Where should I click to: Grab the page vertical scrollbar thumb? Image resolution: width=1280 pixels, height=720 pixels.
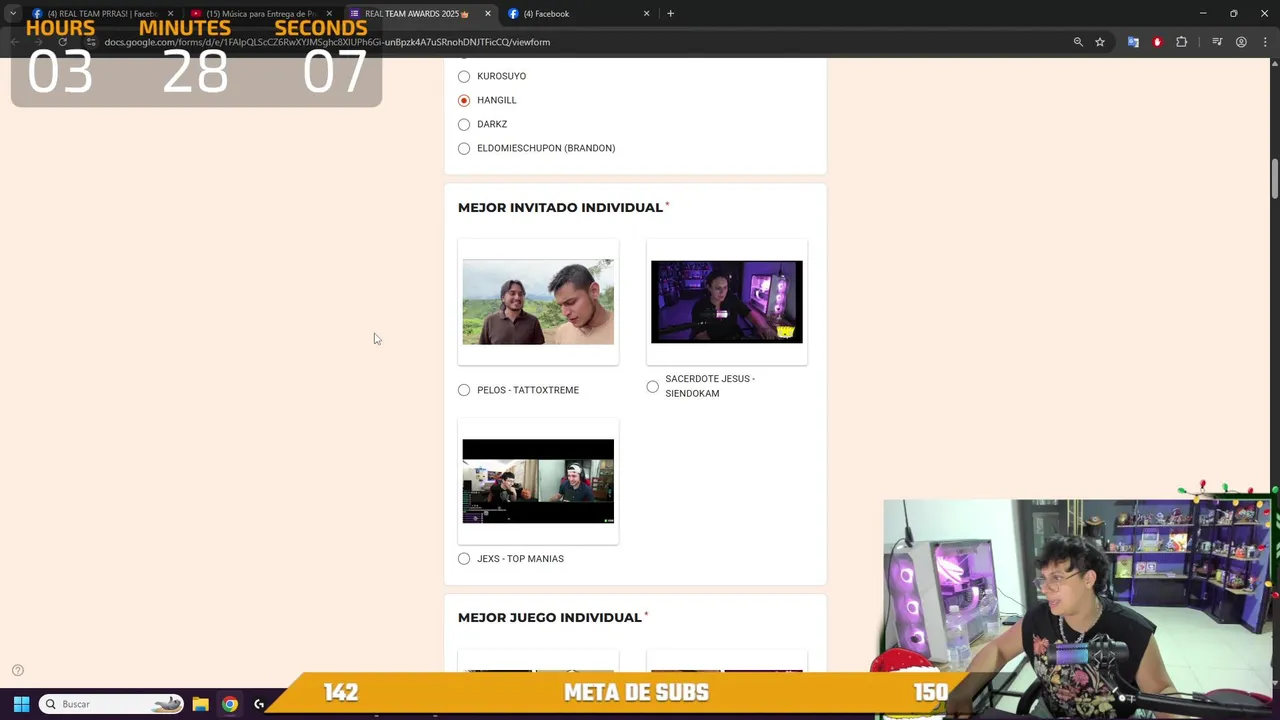[x=1274, y=178]
